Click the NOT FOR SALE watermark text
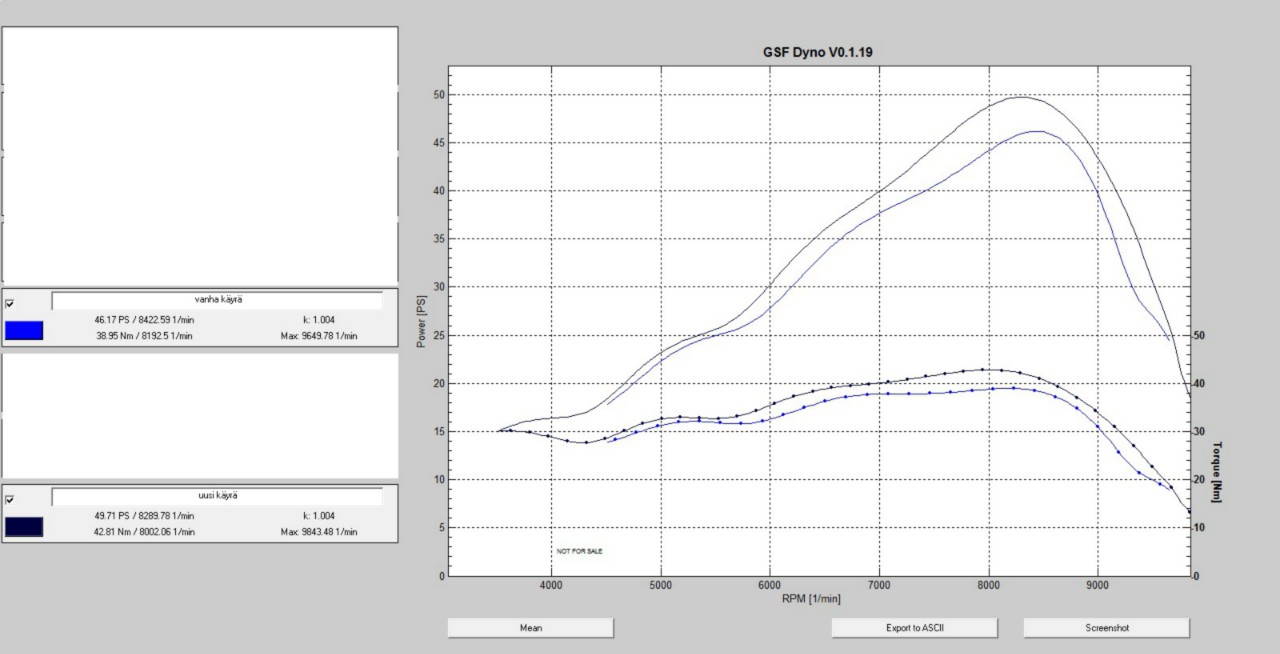 click(580, 551)
